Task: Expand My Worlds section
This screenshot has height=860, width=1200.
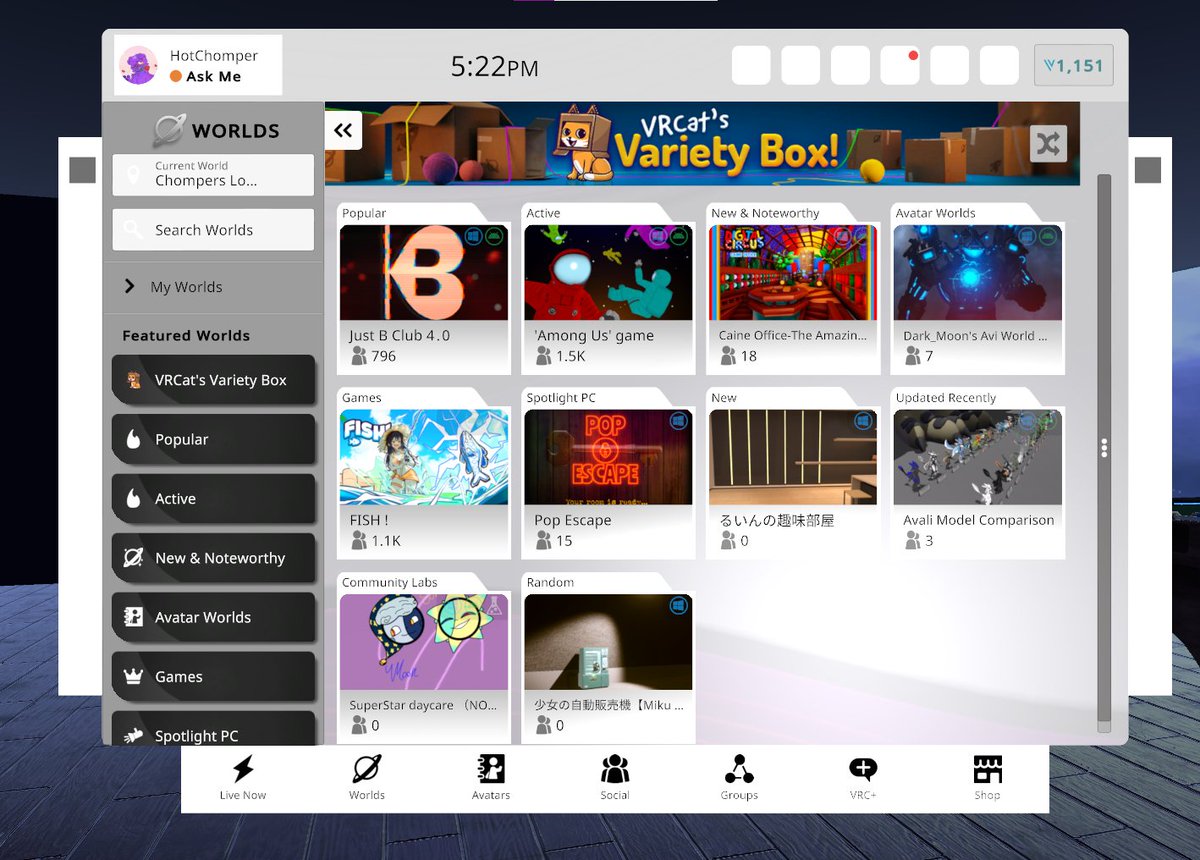Action: click(213, 287)
